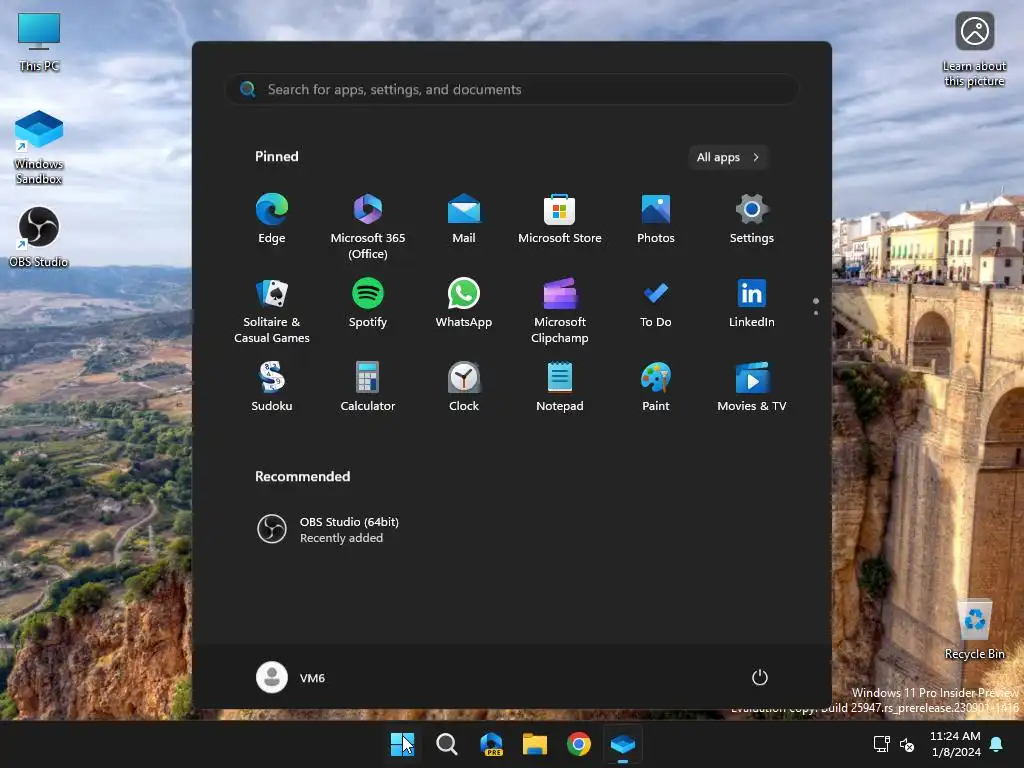Open LinkedIn pinned app
Viewport: 1024px width, 768px height.
(752, 303)
